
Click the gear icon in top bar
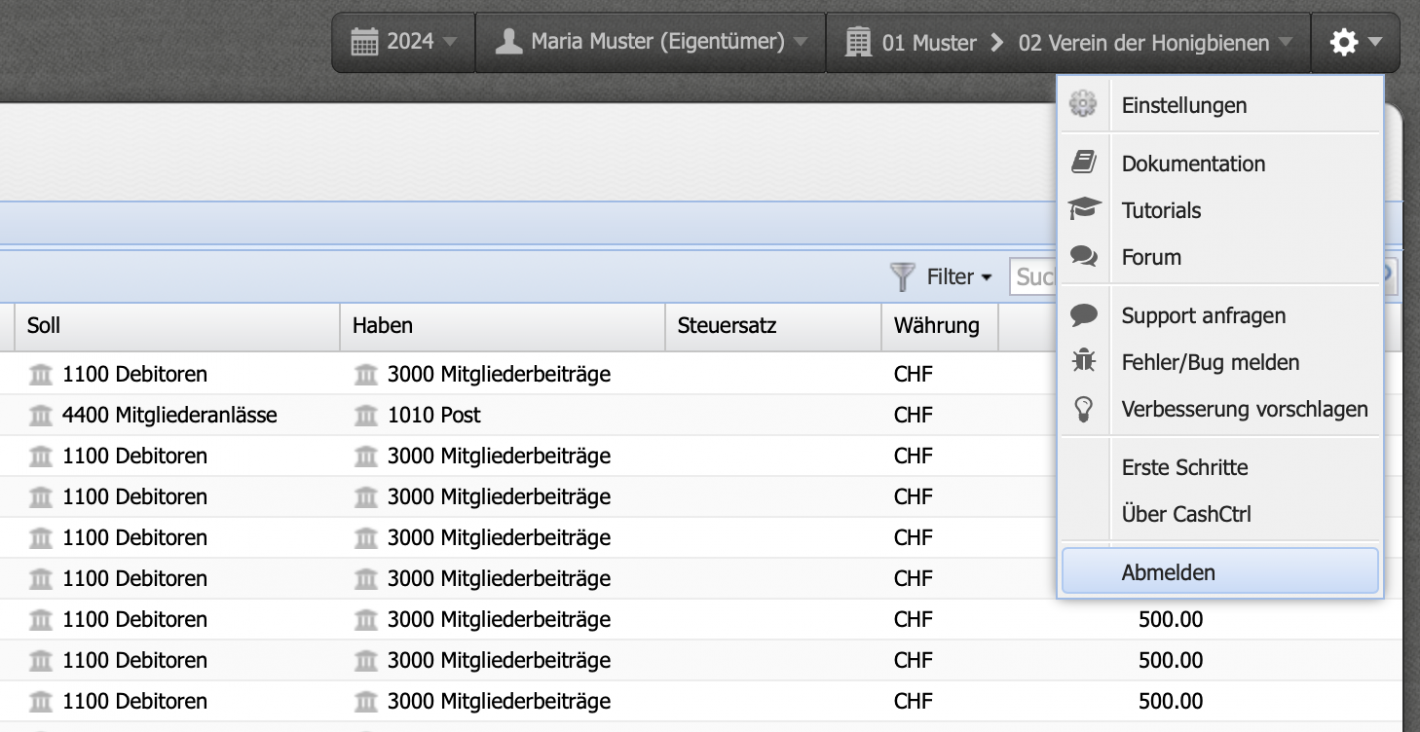point(1345,42)
